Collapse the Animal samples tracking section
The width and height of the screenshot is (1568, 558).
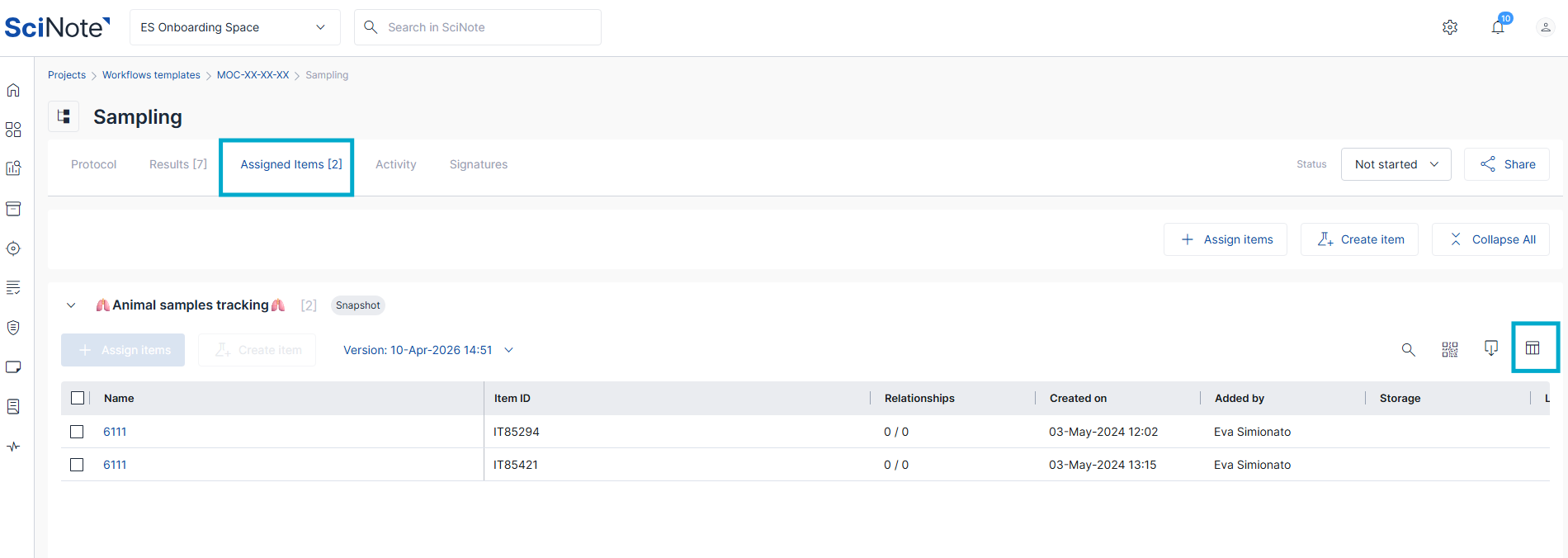(x=71, y=305)
